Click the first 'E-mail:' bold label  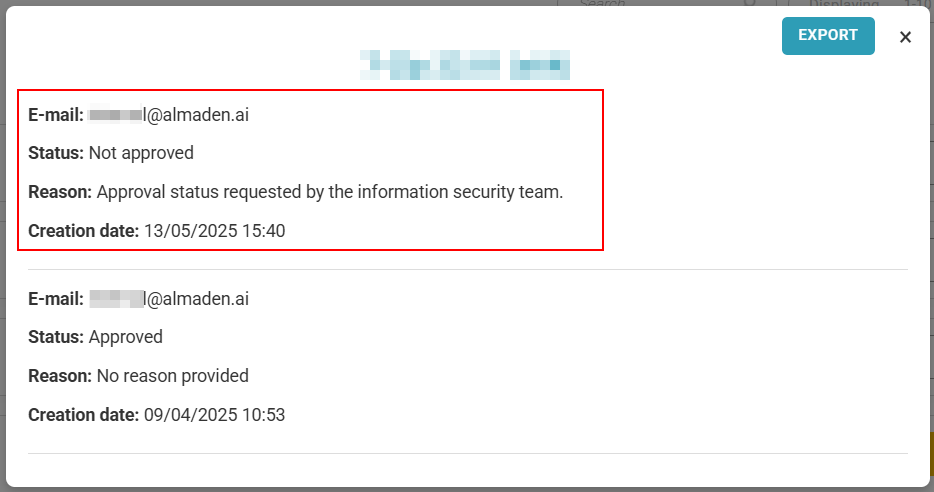(x=56, y=114)
